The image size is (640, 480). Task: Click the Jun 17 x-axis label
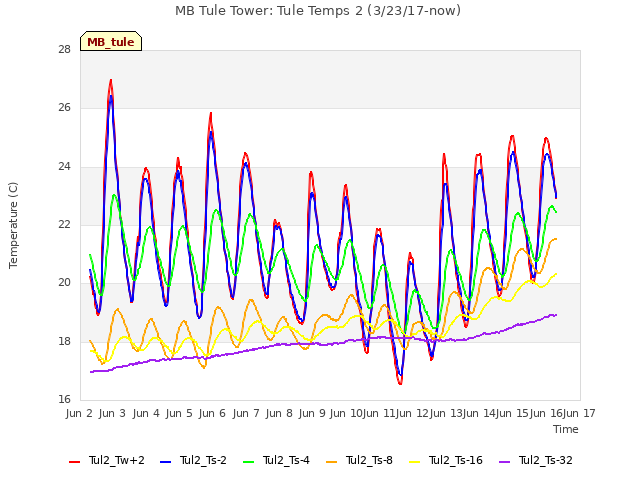click(x=579, y=413)
